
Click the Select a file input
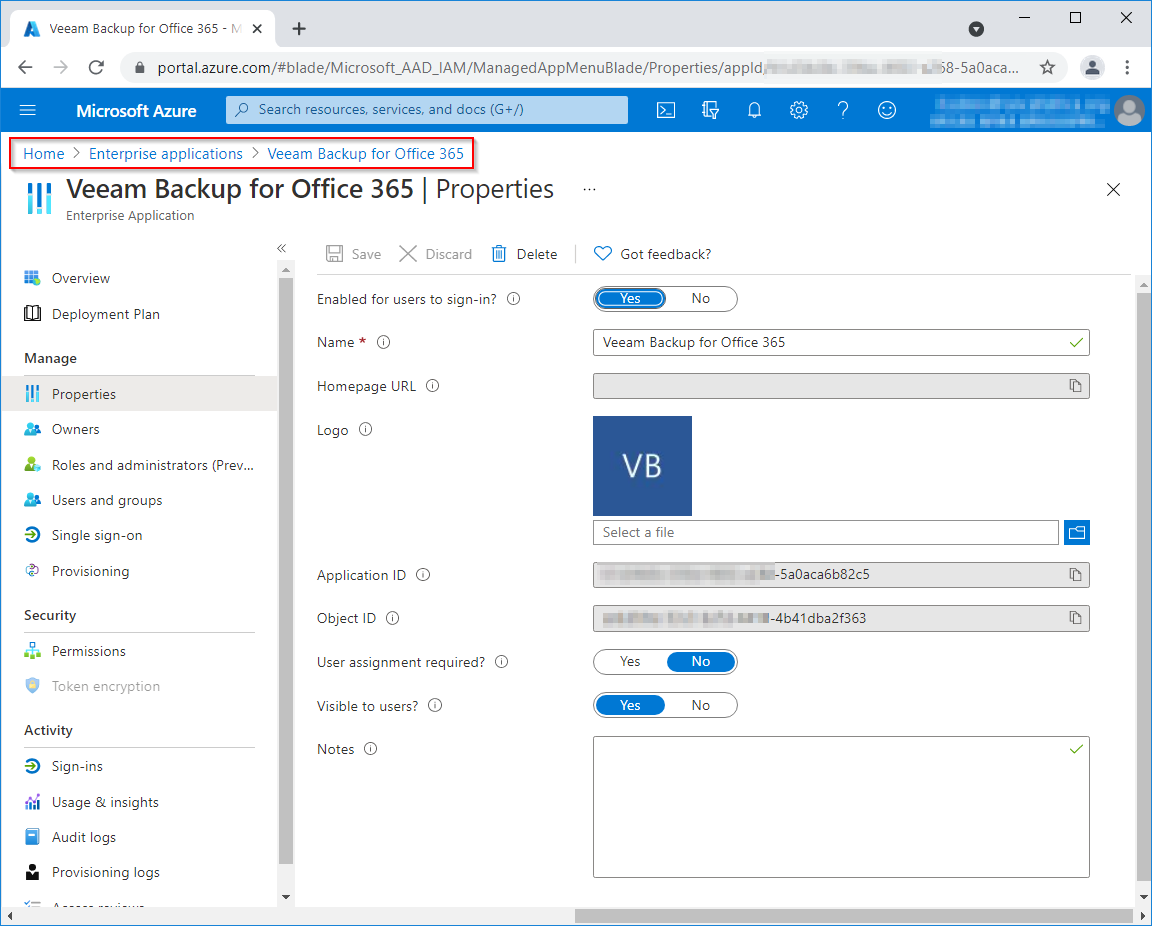[x=825, y=532]
